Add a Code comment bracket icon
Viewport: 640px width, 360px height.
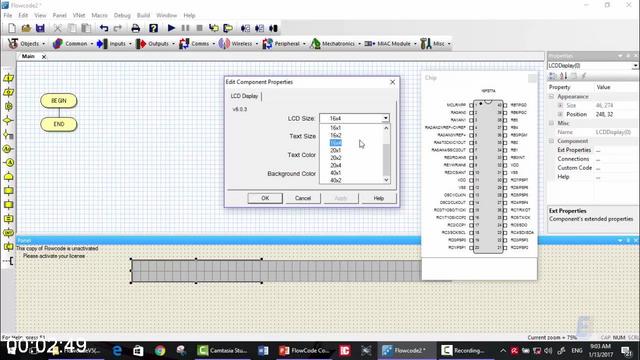pyautogui.click(x=9, y=261)
